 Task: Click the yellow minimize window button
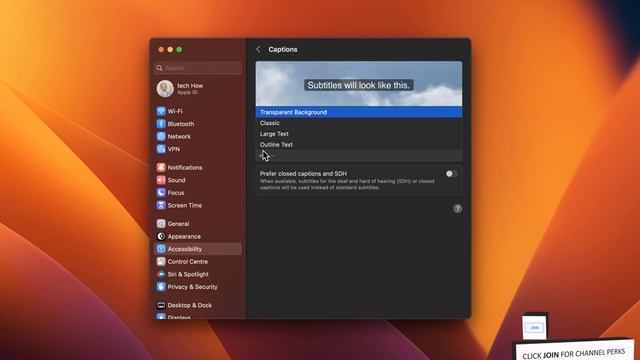point(170,50)
